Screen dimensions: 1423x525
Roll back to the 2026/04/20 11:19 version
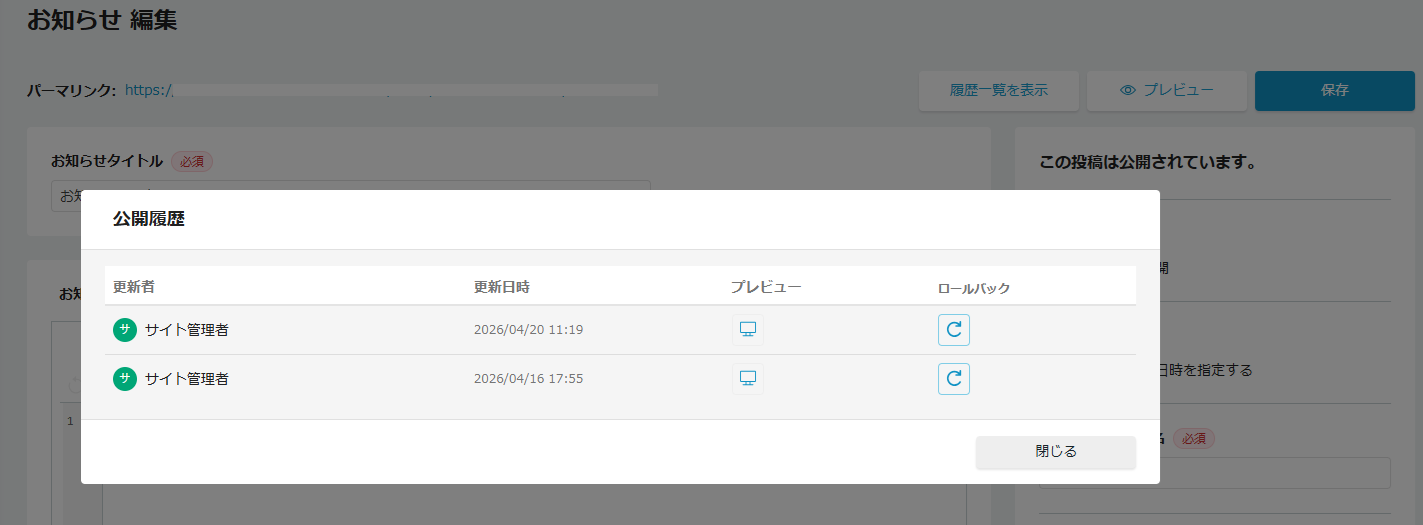(x=953, y=330)
